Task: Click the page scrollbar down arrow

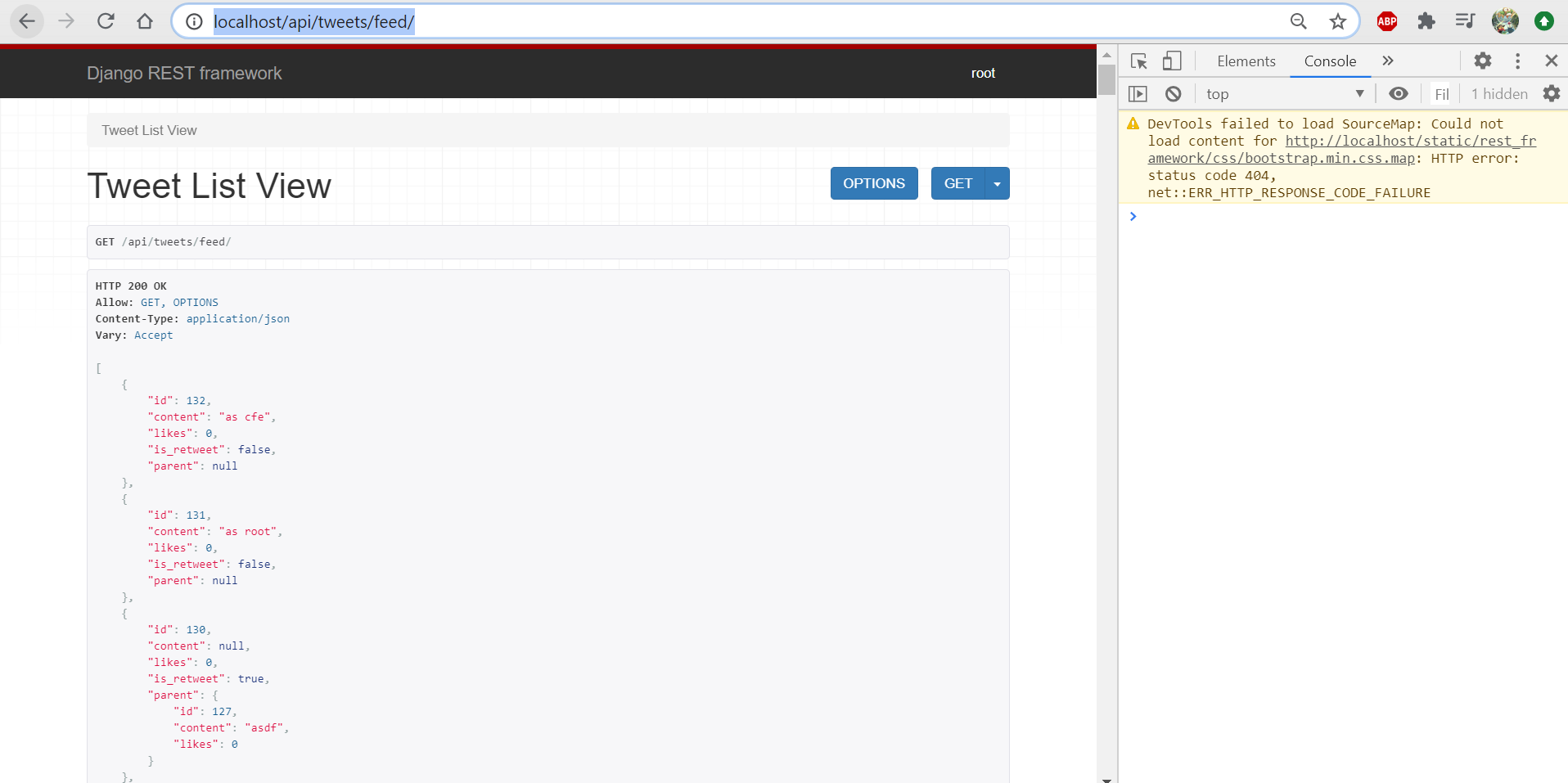Action: (1106, 779)
